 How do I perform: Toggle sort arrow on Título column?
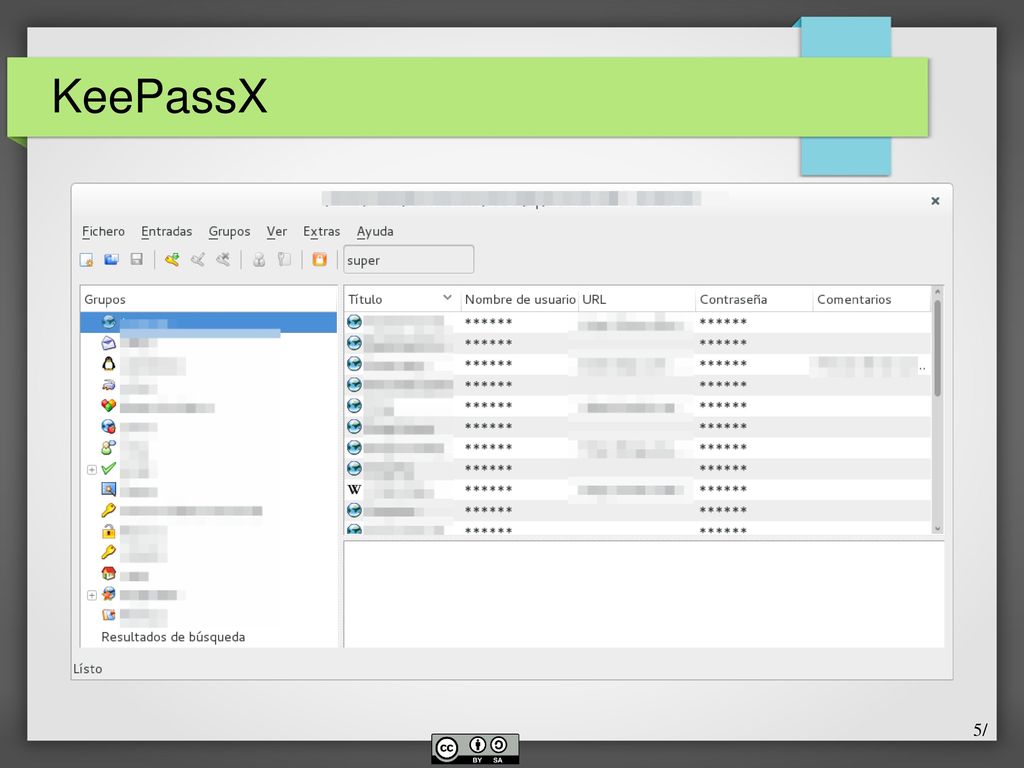pos(447,298)
